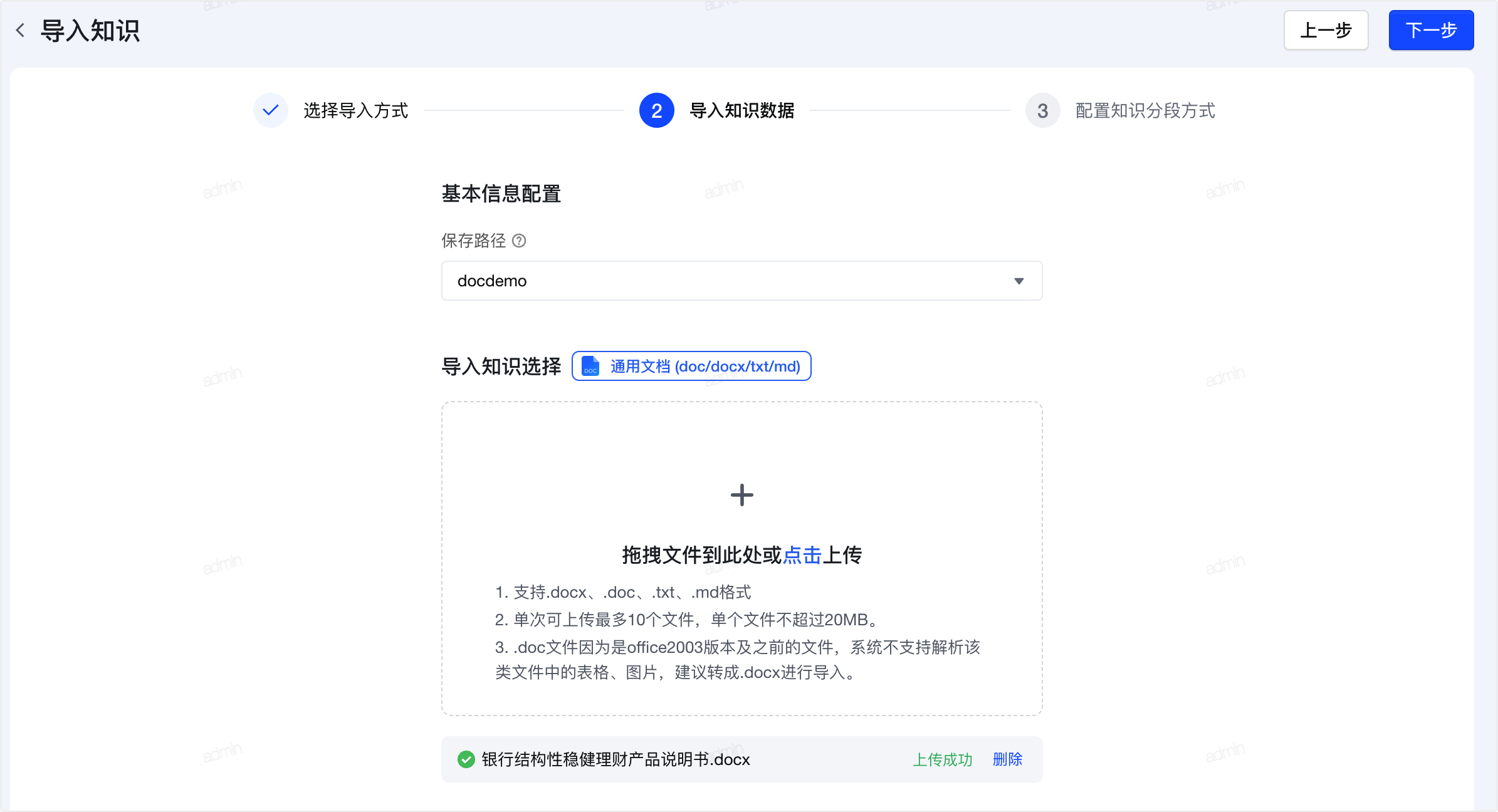Select the 配置知识分段方式 step label
The image size is (1498, 812).
point(1145,110)
